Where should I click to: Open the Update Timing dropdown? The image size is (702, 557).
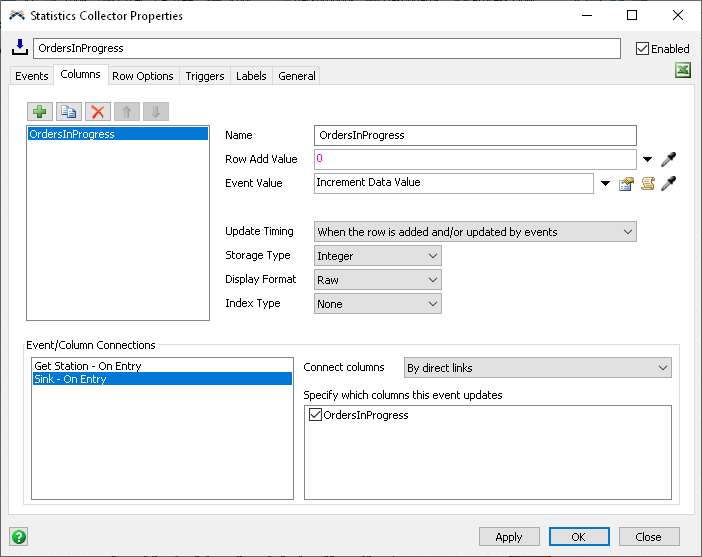[475, 232]
